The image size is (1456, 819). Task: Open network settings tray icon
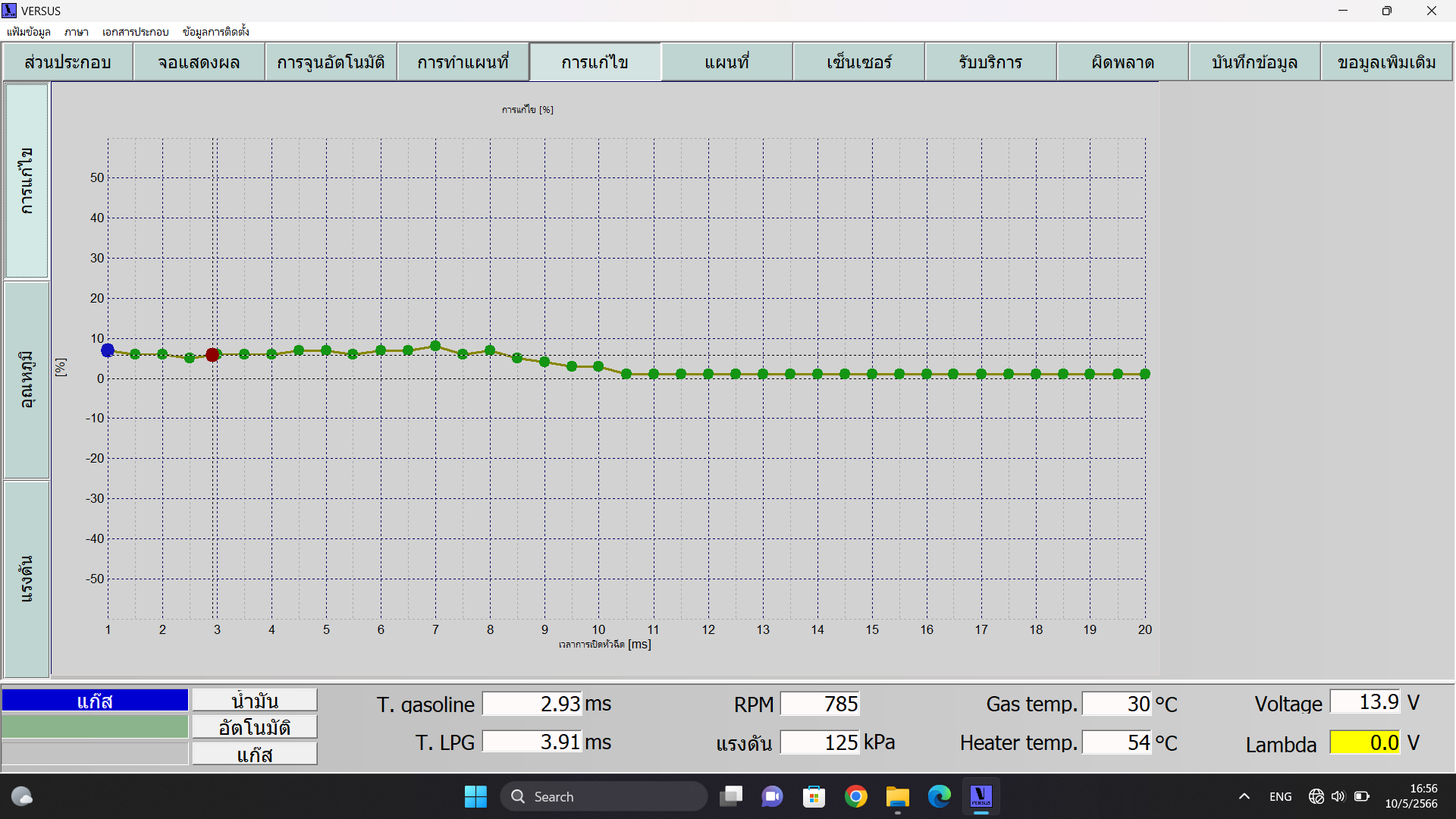pos(1316,796)
